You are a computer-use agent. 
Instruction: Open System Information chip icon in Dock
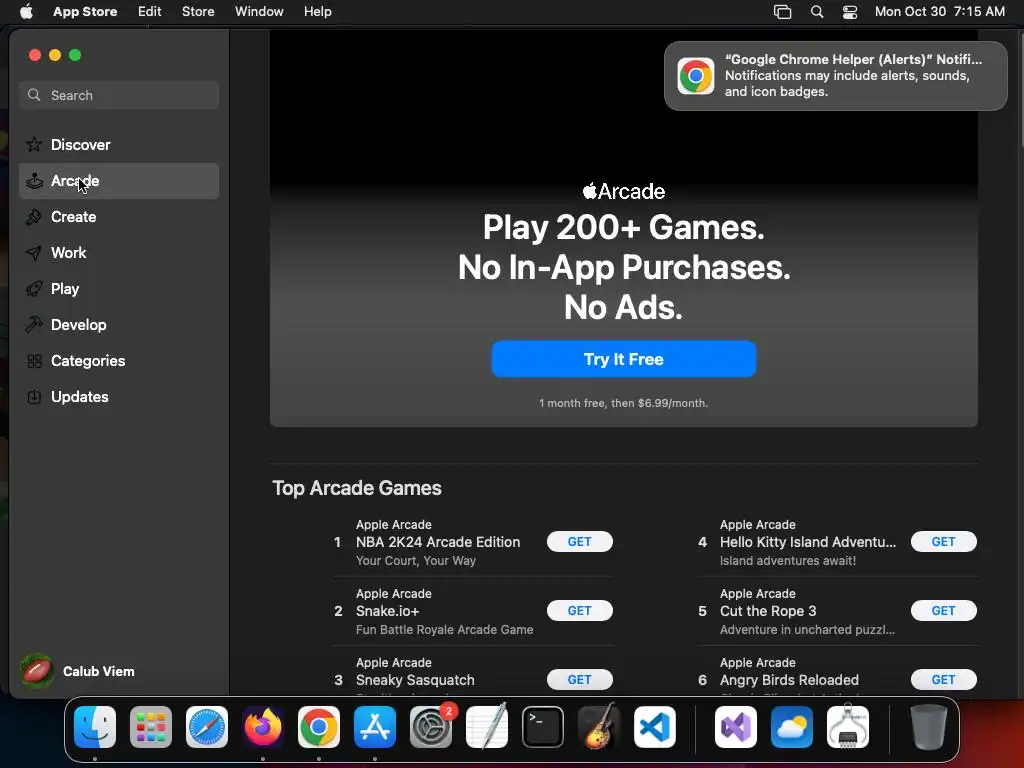848,727
